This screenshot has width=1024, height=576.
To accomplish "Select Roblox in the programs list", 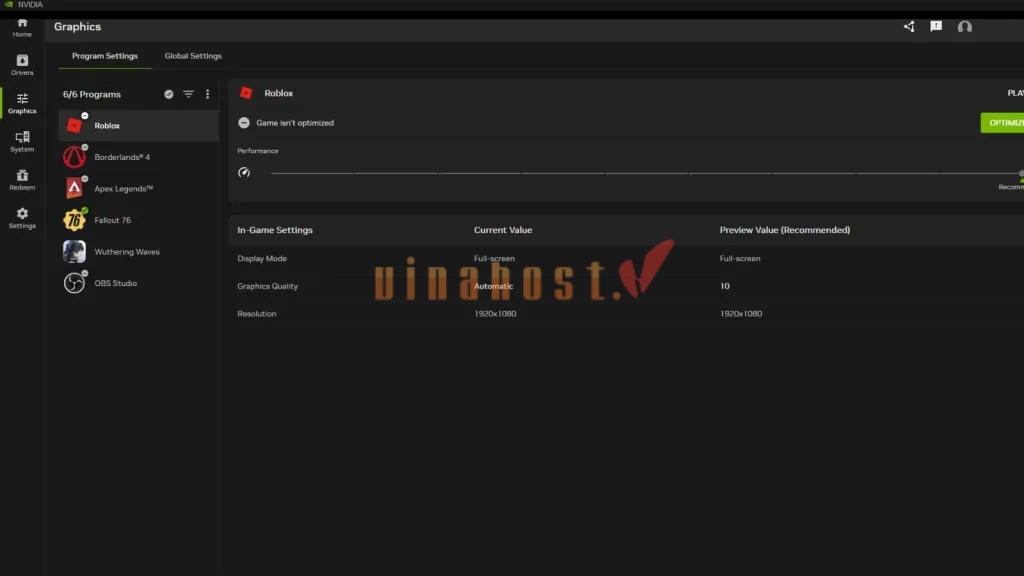I will point(138,125).
